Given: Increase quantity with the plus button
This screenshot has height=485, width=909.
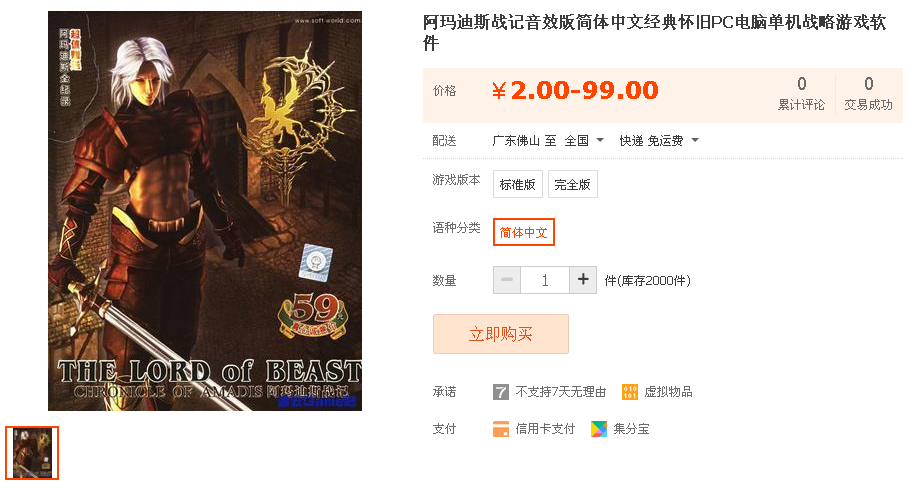Looking at the screenshot, I should coord(583,280).
